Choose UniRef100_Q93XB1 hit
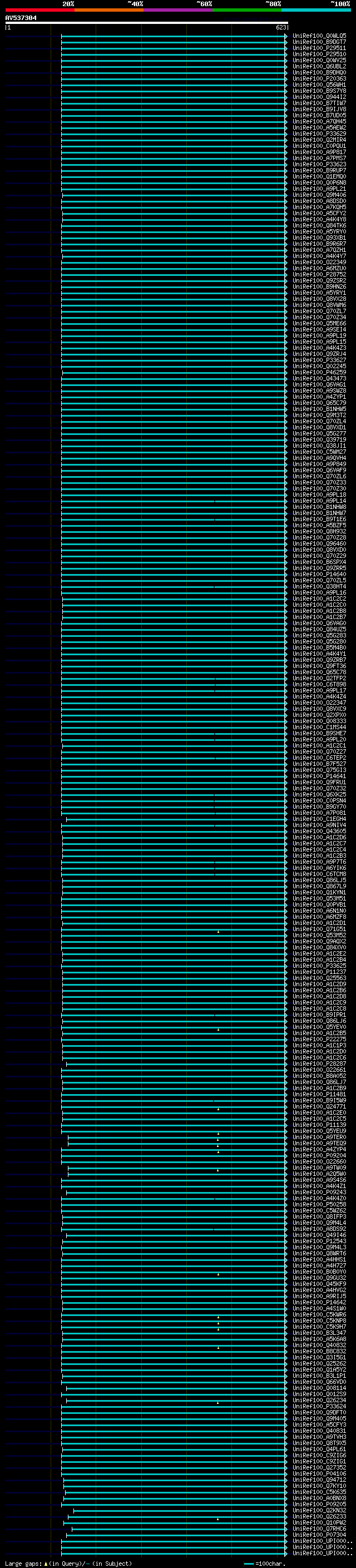Viewport: 356px width, 1568px height. (319, 238)
